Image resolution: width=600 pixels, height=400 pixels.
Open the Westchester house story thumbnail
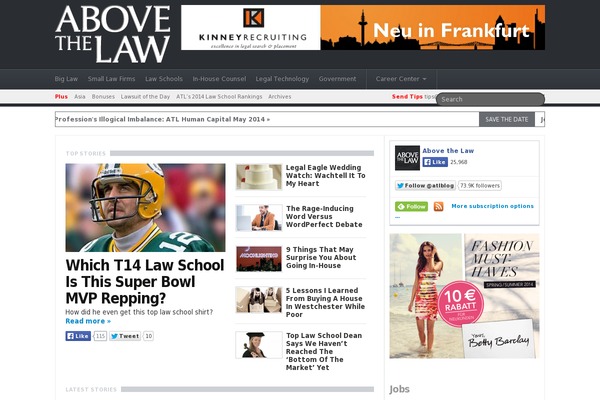coord(259,300)
